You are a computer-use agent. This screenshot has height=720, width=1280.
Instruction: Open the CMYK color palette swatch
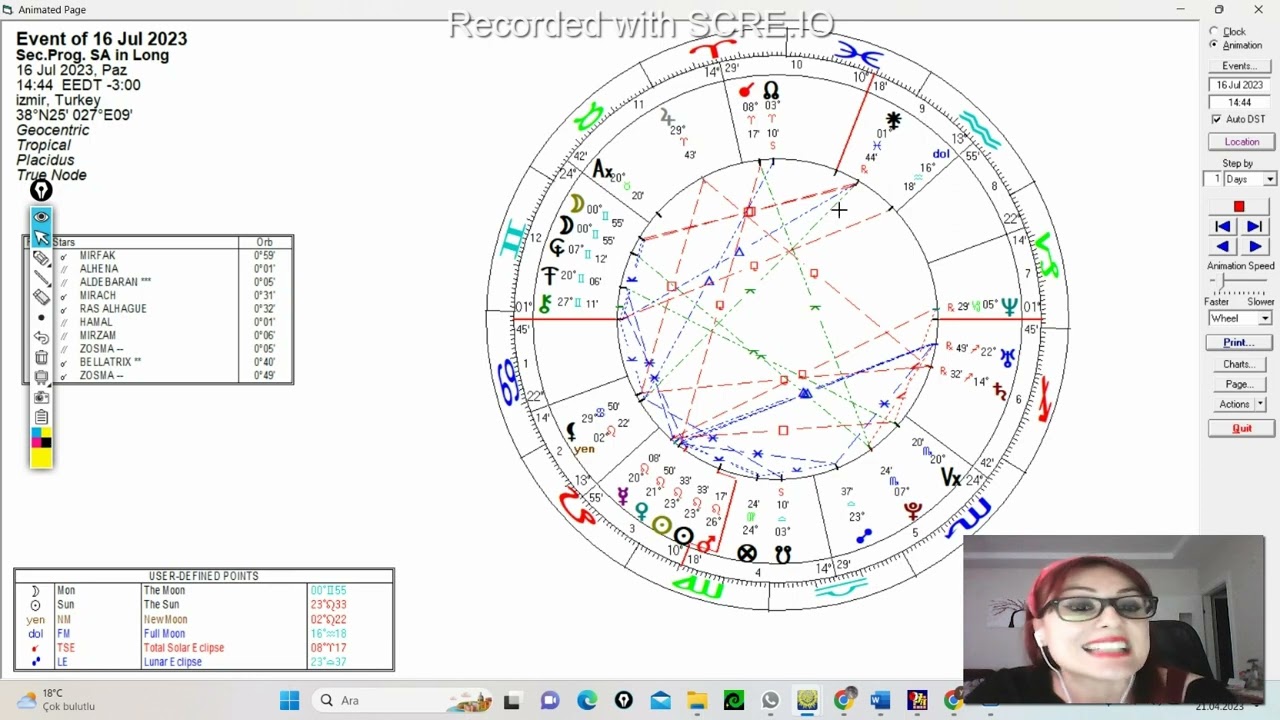(41, 438)
